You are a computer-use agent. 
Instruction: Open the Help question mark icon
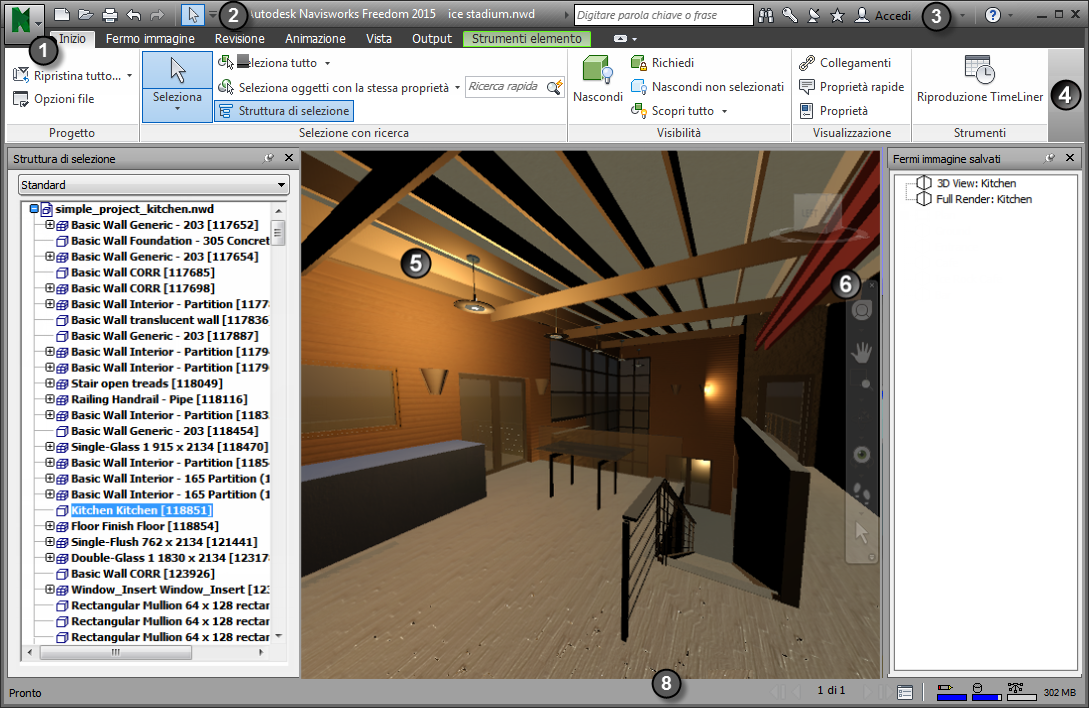click(x=993, y=15)
